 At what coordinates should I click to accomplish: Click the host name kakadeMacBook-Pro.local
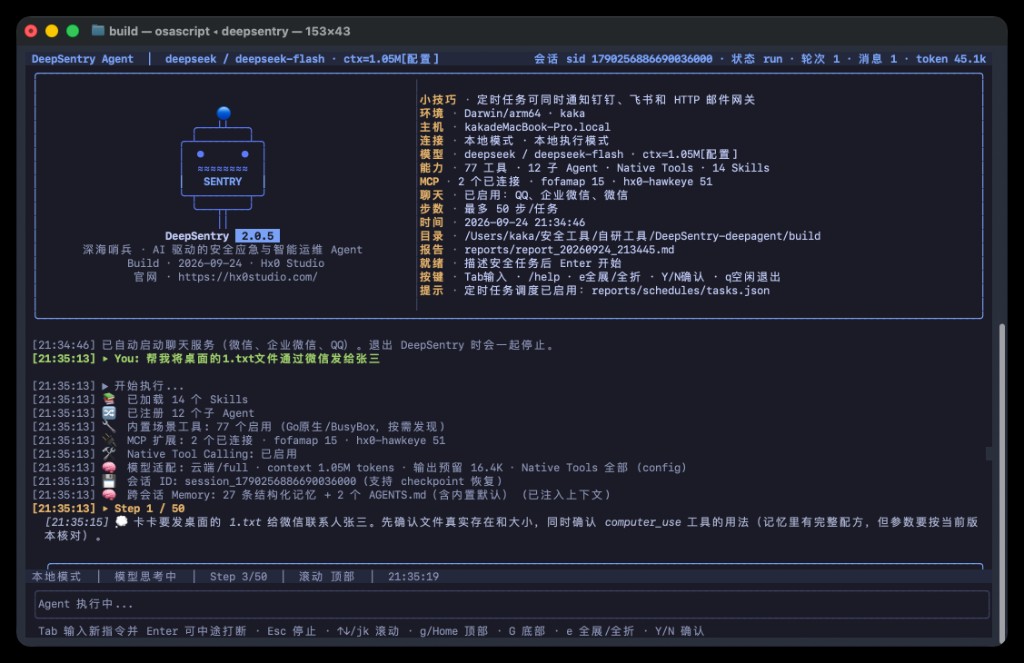coord(537,127)
